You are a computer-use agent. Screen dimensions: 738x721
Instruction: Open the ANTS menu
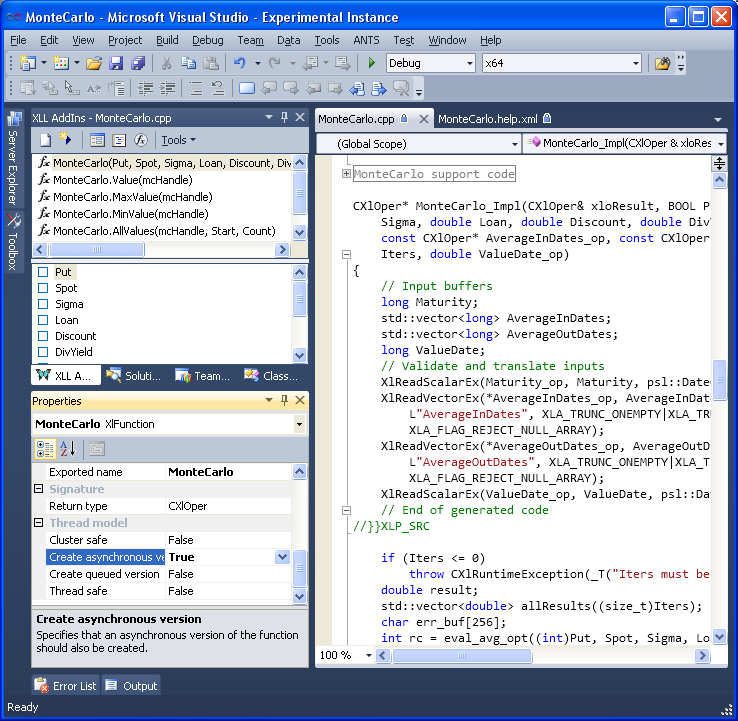coord(366,40)
